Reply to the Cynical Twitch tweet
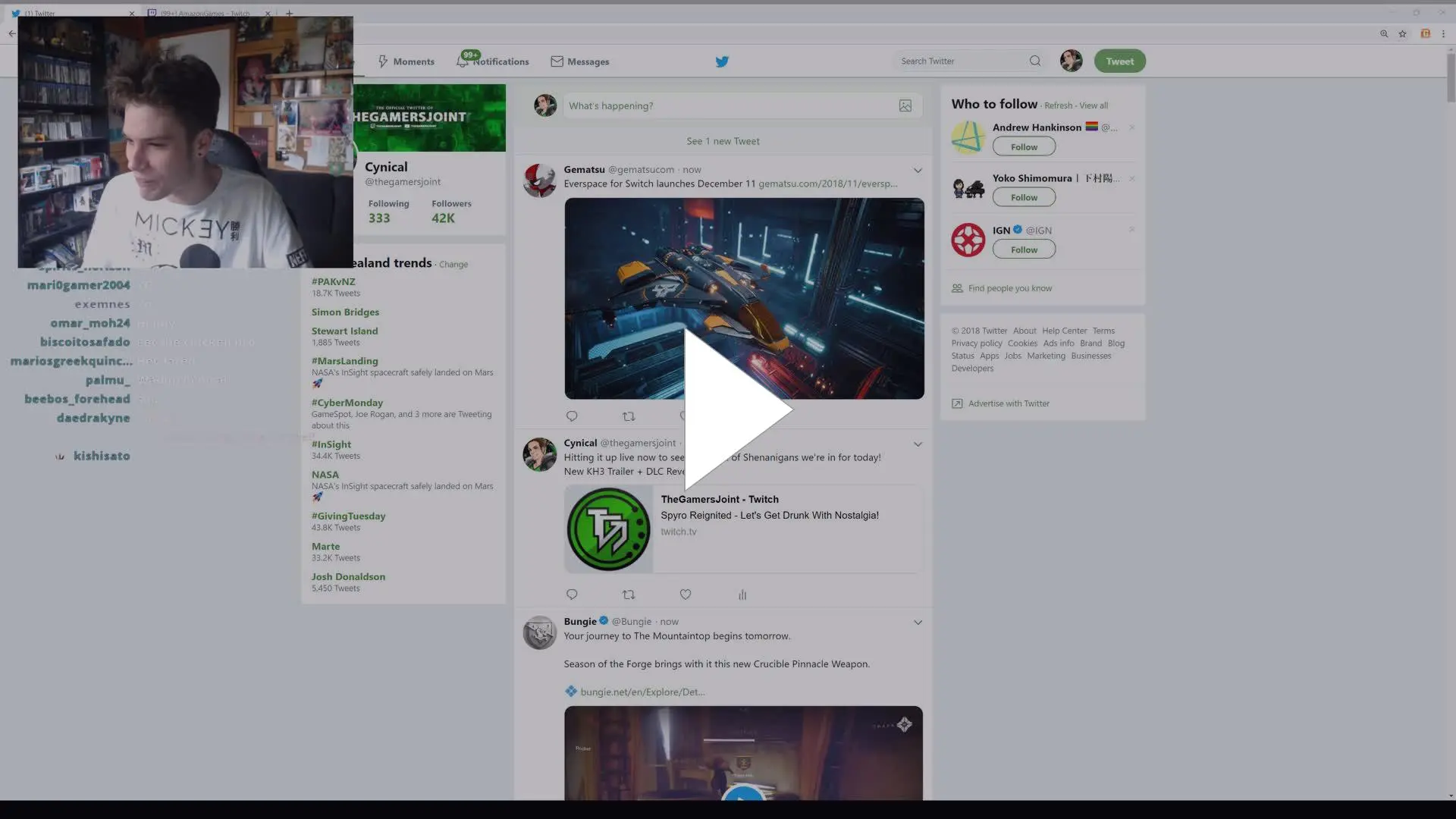The width and height of the screenshot is (1456, 819). 572,595
